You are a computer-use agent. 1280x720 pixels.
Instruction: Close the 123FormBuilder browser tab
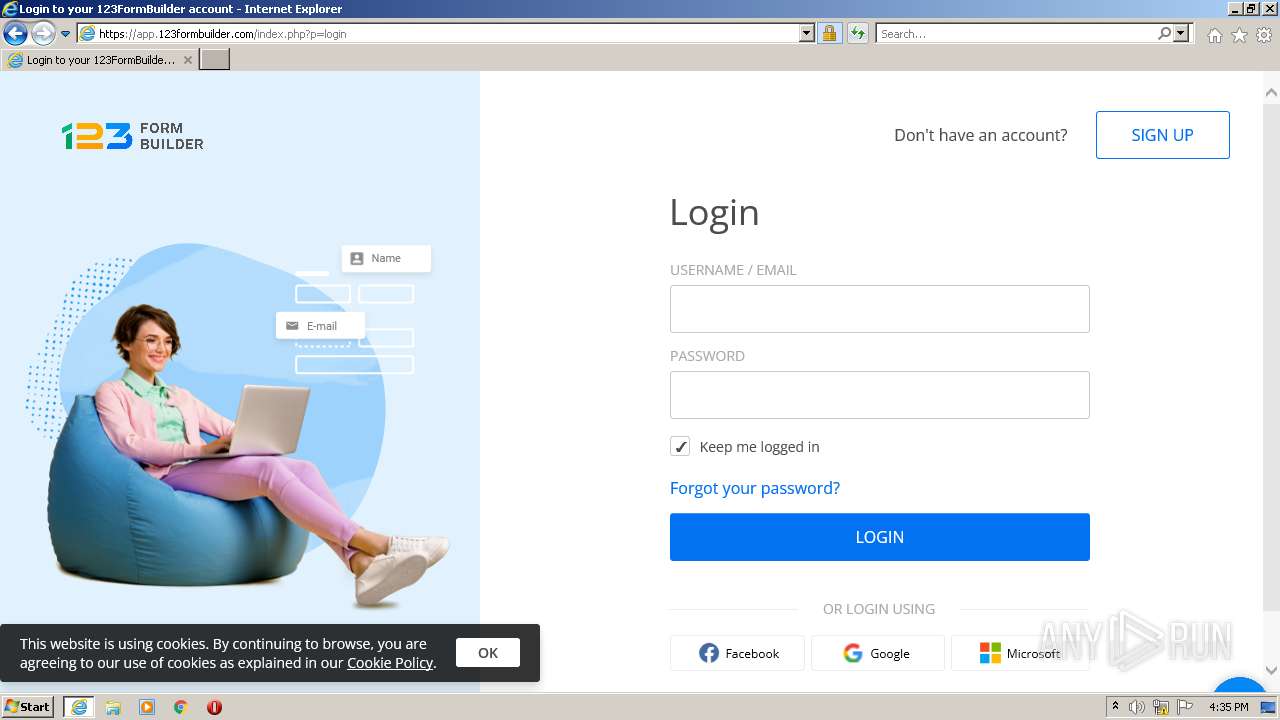coord(188,60)
